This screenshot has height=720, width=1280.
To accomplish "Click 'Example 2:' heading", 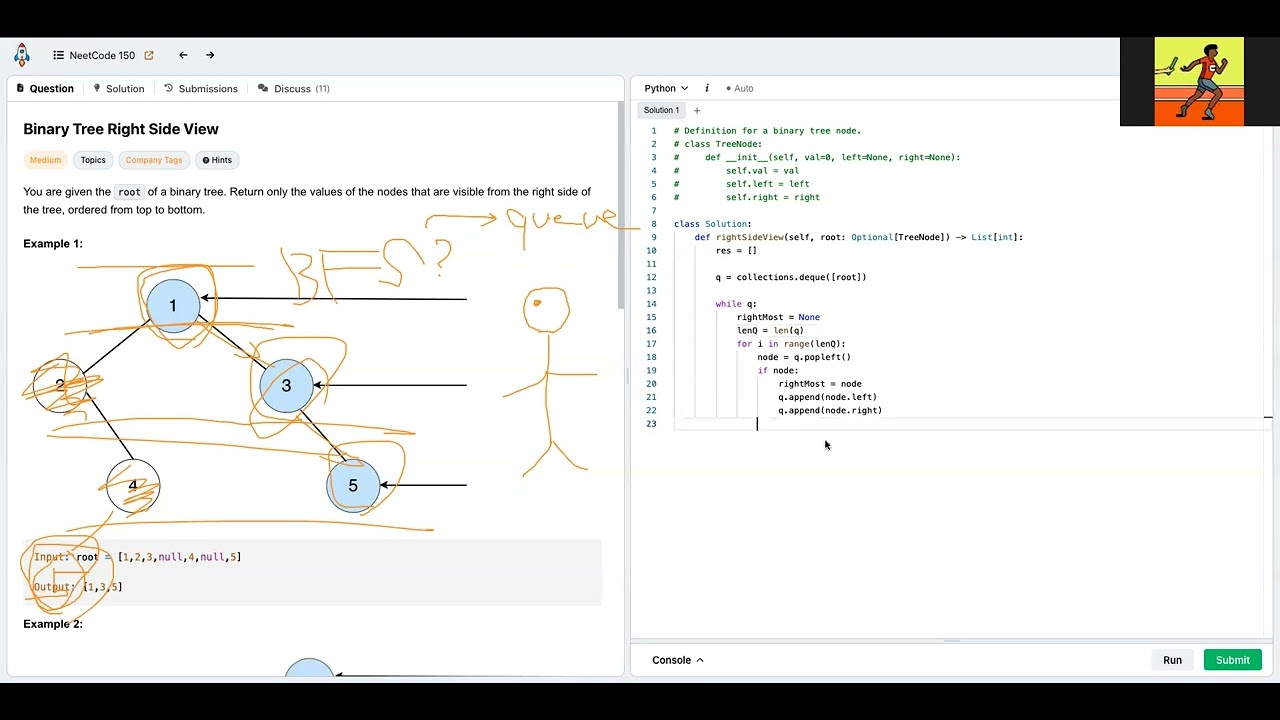I will (53, 624).
